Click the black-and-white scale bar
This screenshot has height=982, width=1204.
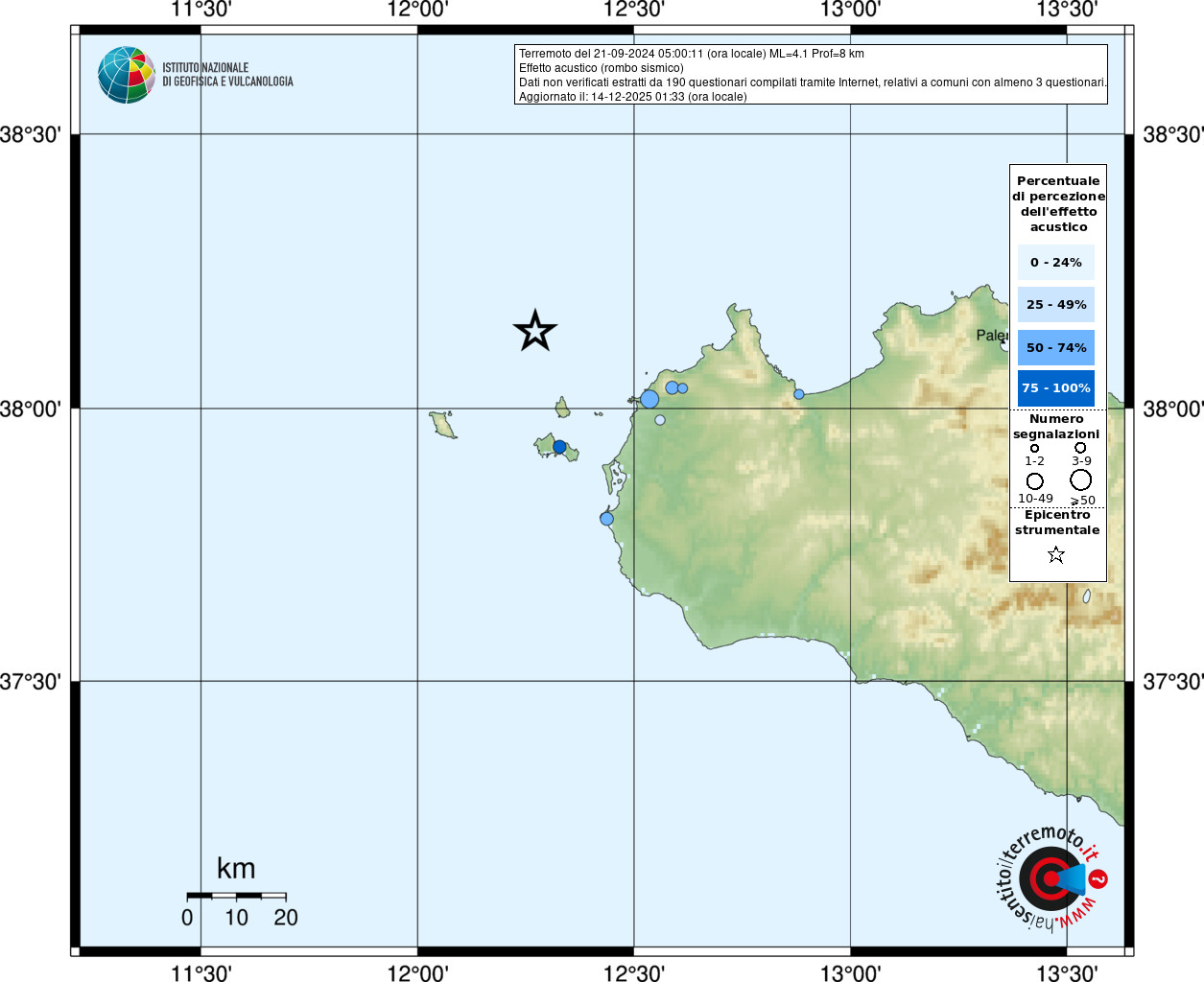(x=236, y=896)
